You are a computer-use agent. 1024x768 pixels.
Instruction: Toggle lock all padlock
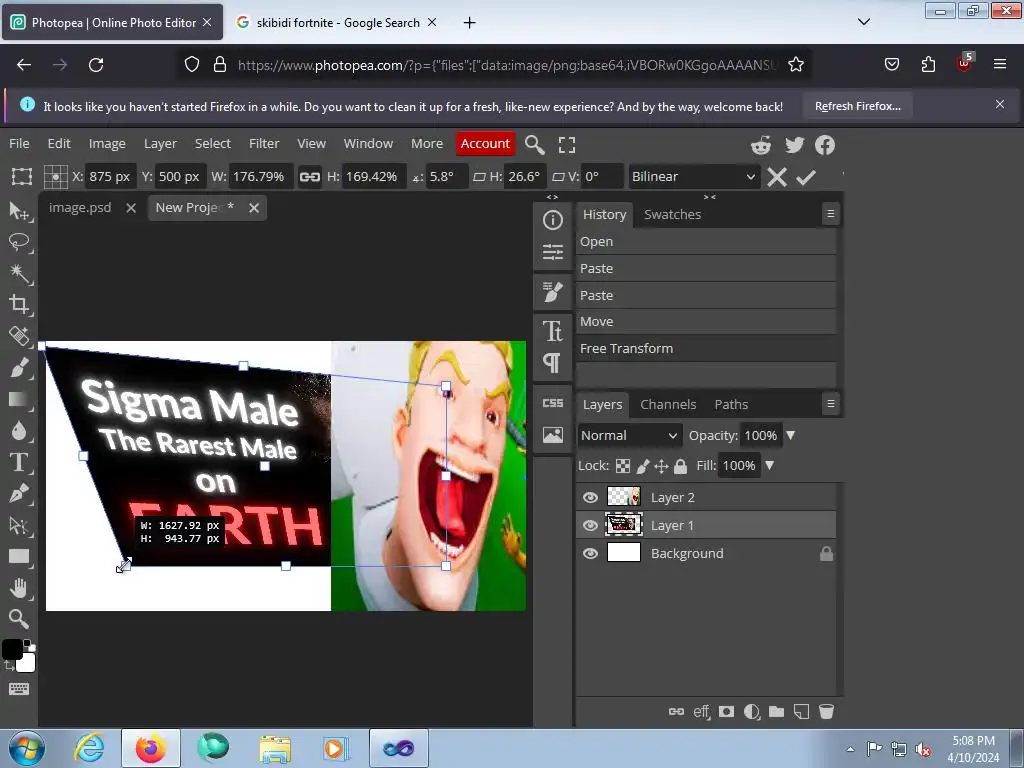pyautogui.click(x=680, y=466)
